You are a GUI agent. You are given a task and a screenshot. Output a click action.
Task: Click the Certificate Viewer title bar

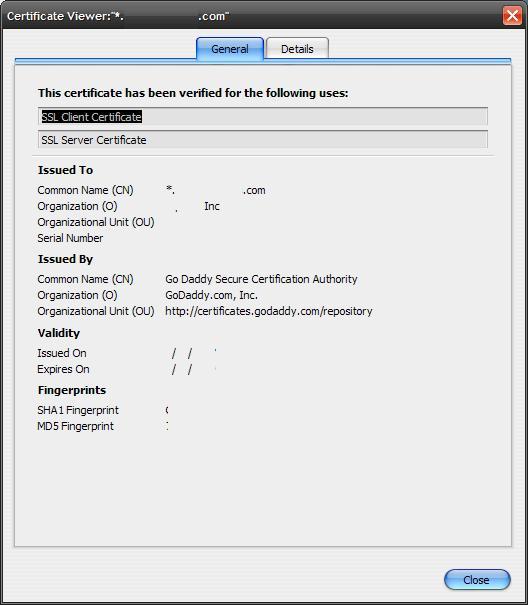[x=251, y=16]
